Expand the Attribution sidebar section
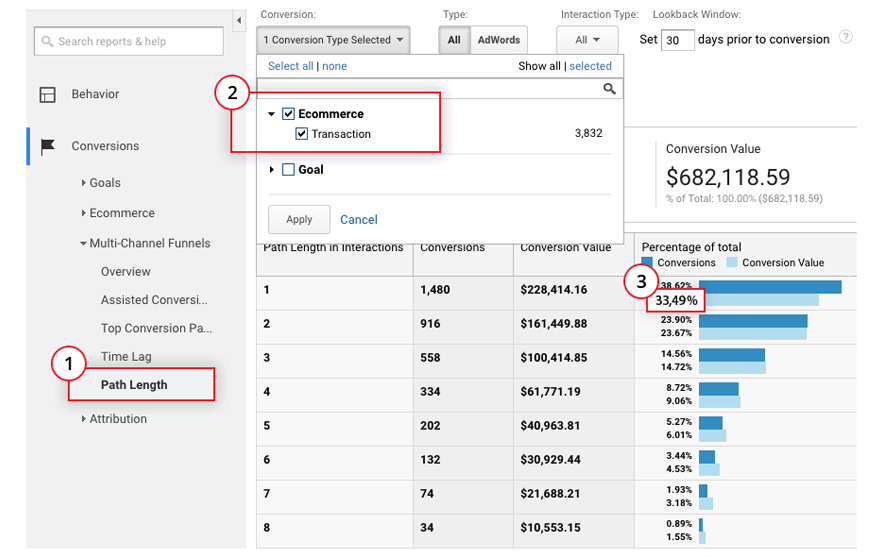This screenshot has width=883, height=557. (83, 419)
